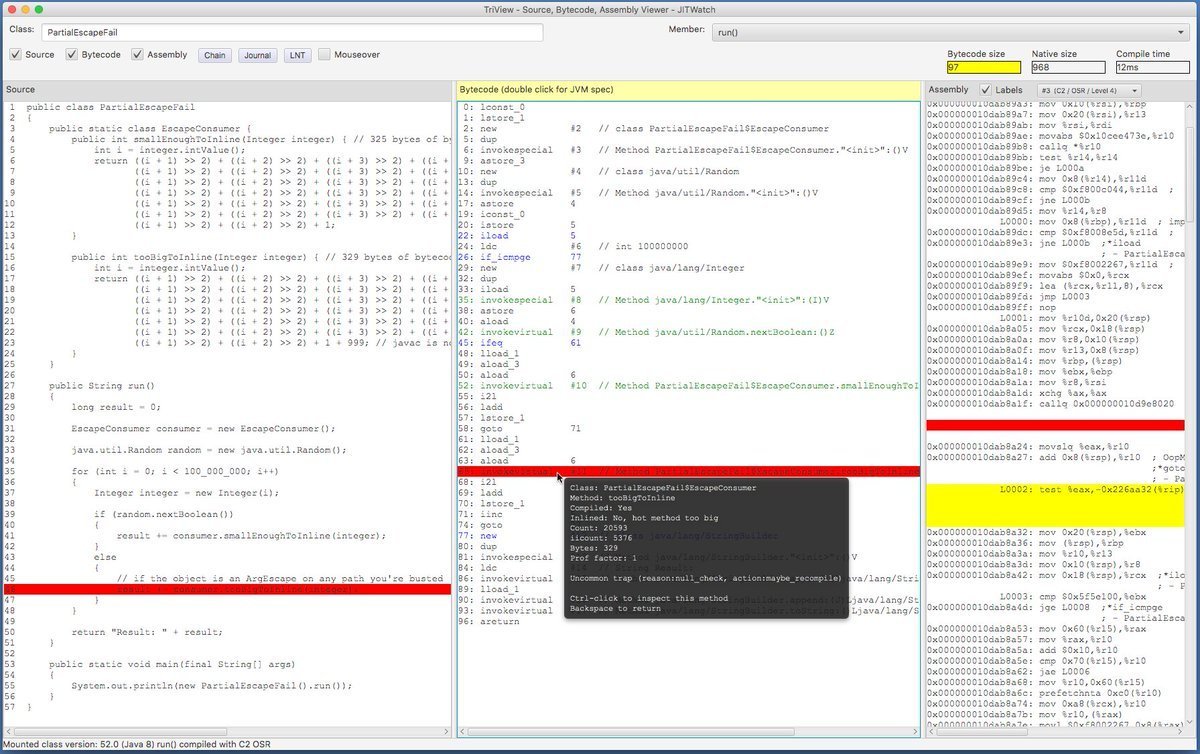This screenshot has height=754, width=1200.
Task: Toggle the Assembly panel checkbox
Action: 138,55
